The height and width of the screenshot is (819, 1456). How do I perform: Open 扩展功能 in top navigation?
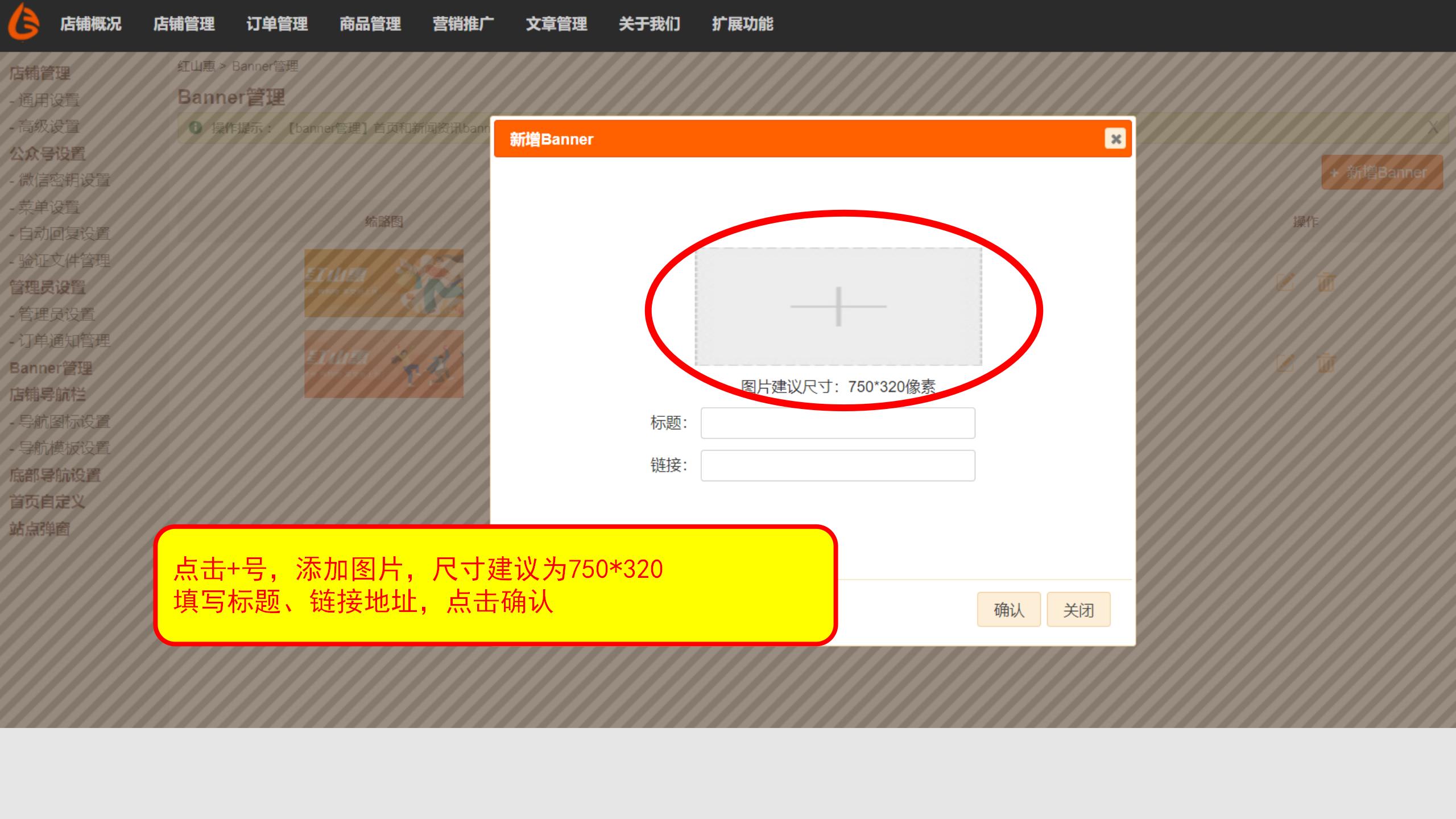coord(743,24)
